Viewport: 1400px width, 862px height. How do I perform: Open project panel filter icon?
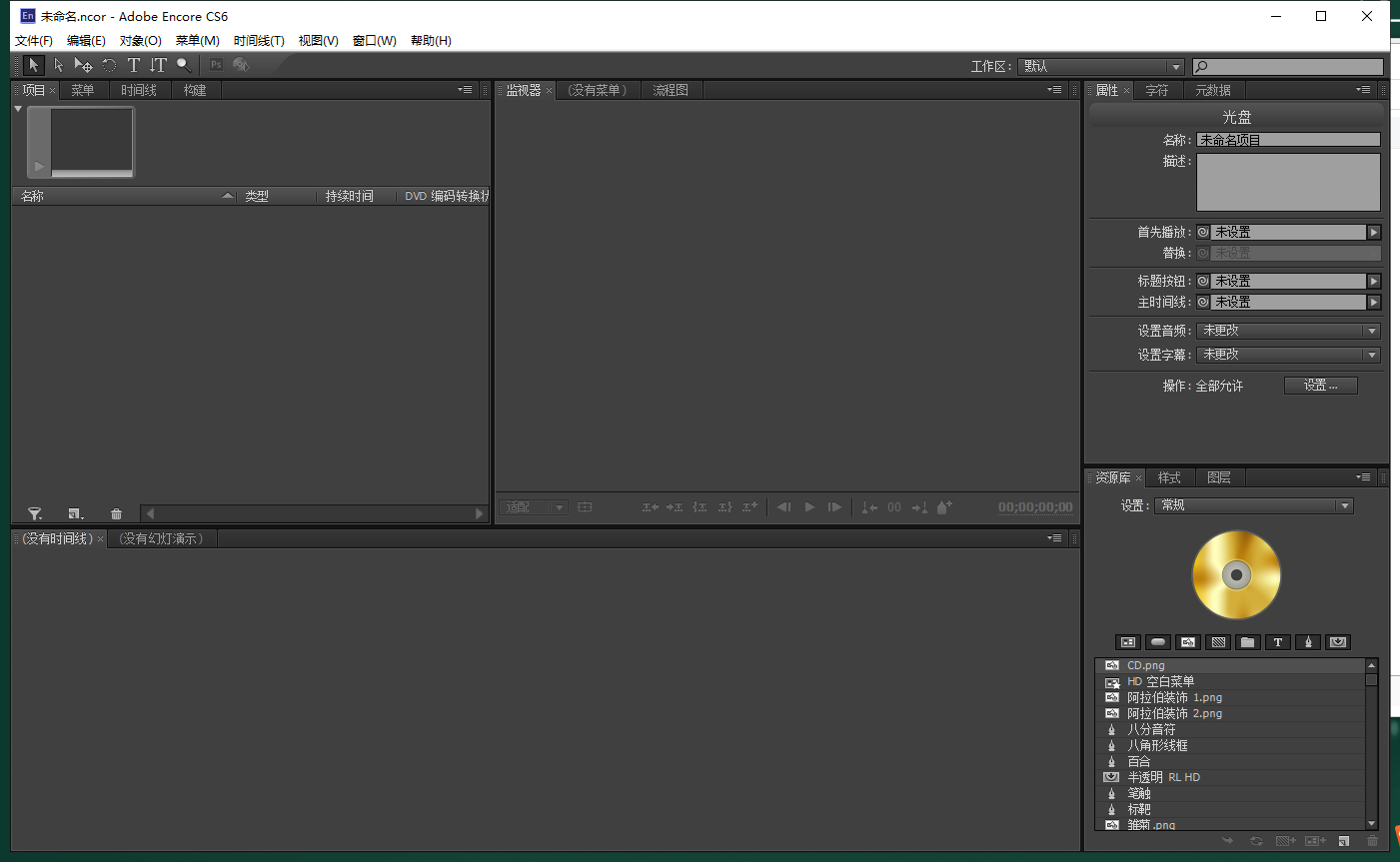point(35,513)
